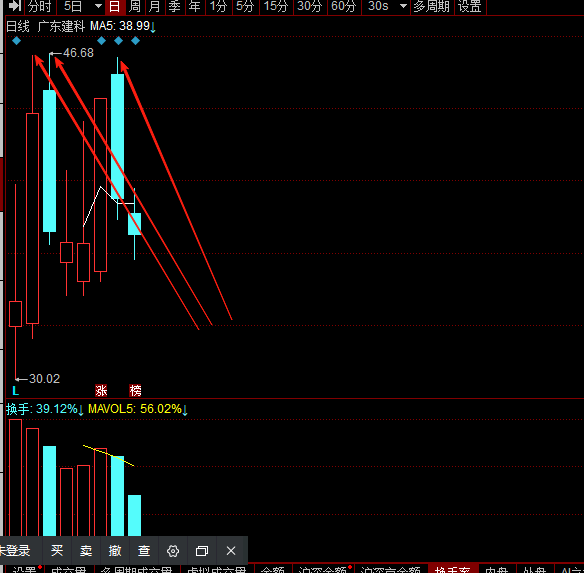Select the 换手率 indicator tab

[452, 569]
